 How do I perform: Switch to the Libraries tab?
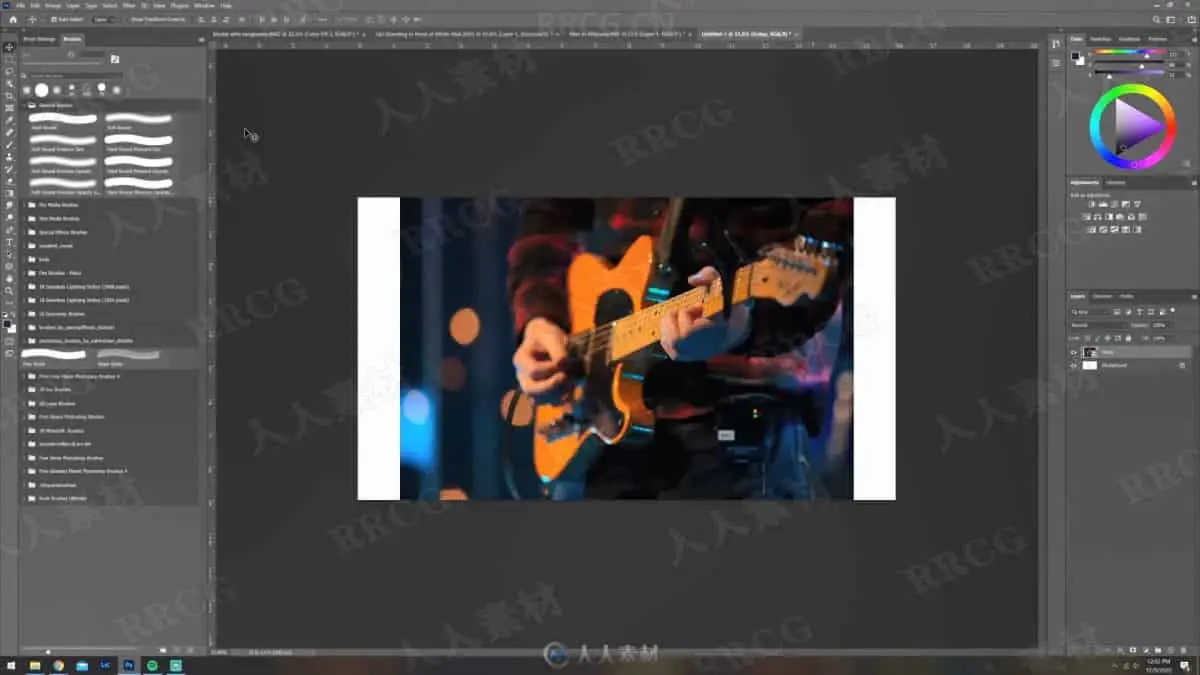1115,182
